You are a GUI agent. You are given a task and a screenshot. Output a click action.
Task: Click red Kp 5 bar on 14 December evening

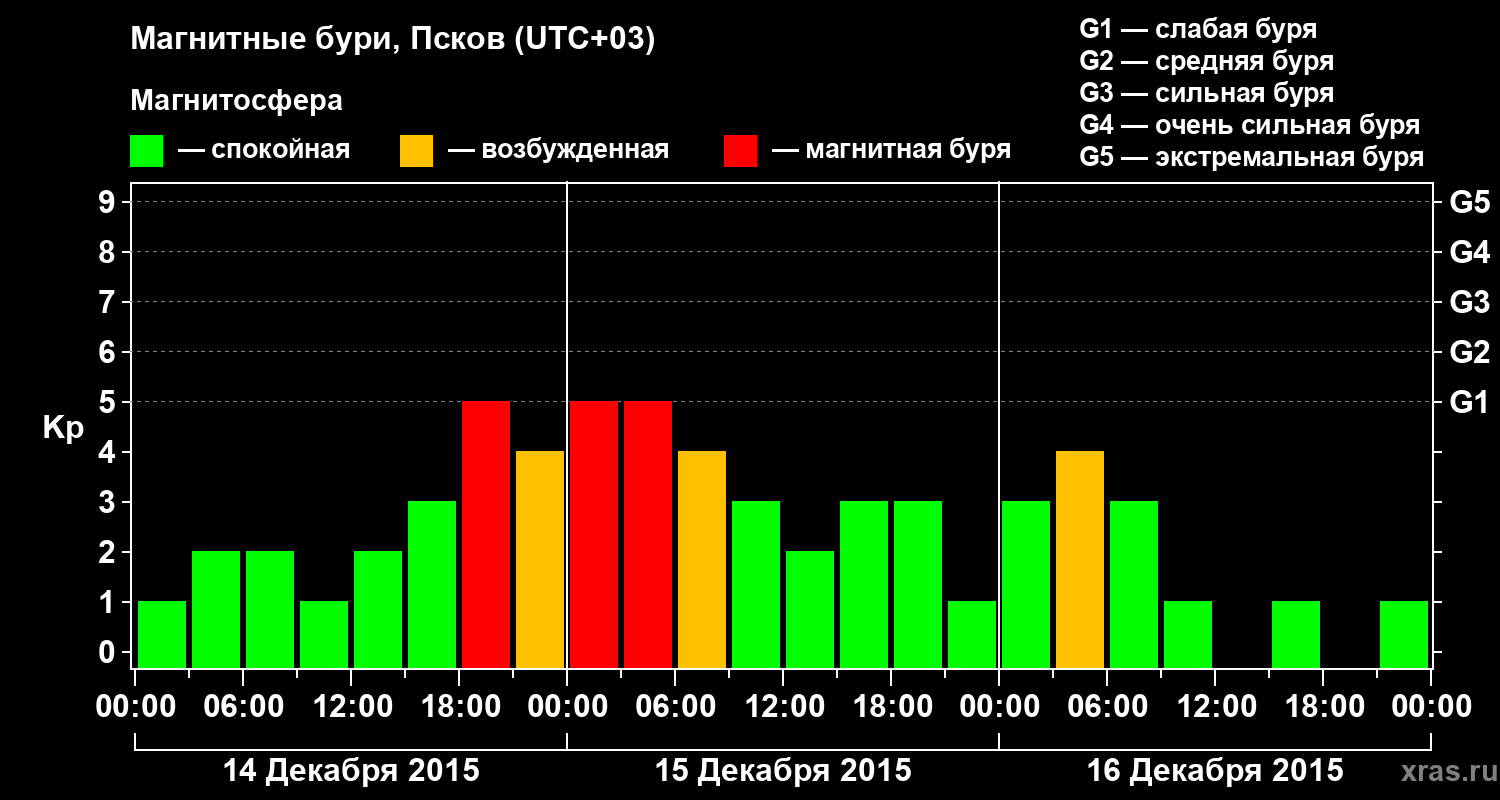pyautogui.click(x=486, y=534)
